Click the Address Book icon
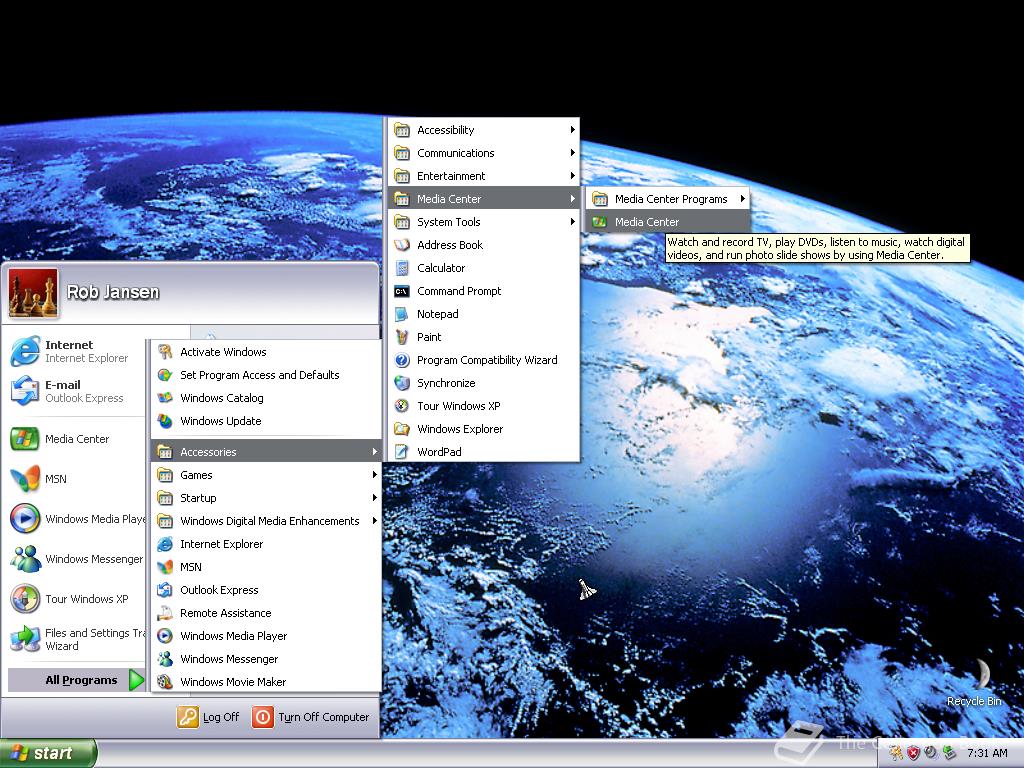The height and width of the screenshot is (768, 1024). point(402,245)
